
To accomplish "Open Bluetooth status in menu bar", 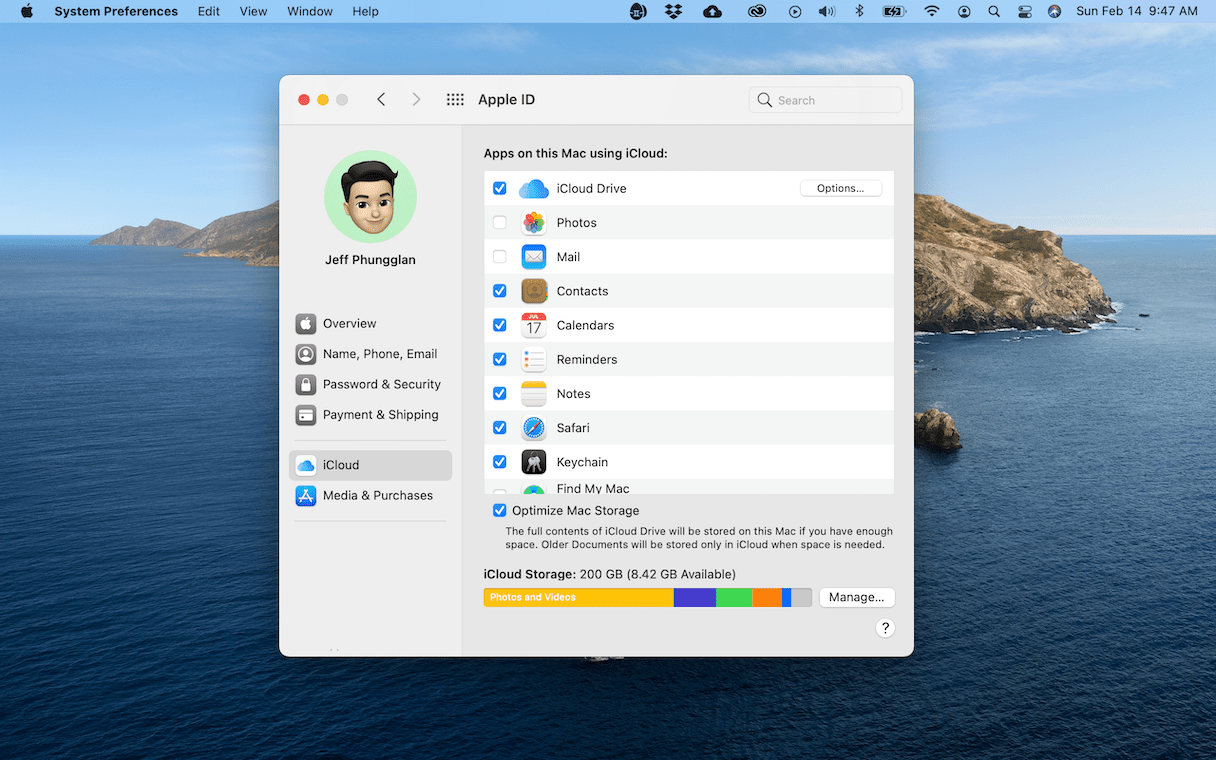I will tap(858, 12).
